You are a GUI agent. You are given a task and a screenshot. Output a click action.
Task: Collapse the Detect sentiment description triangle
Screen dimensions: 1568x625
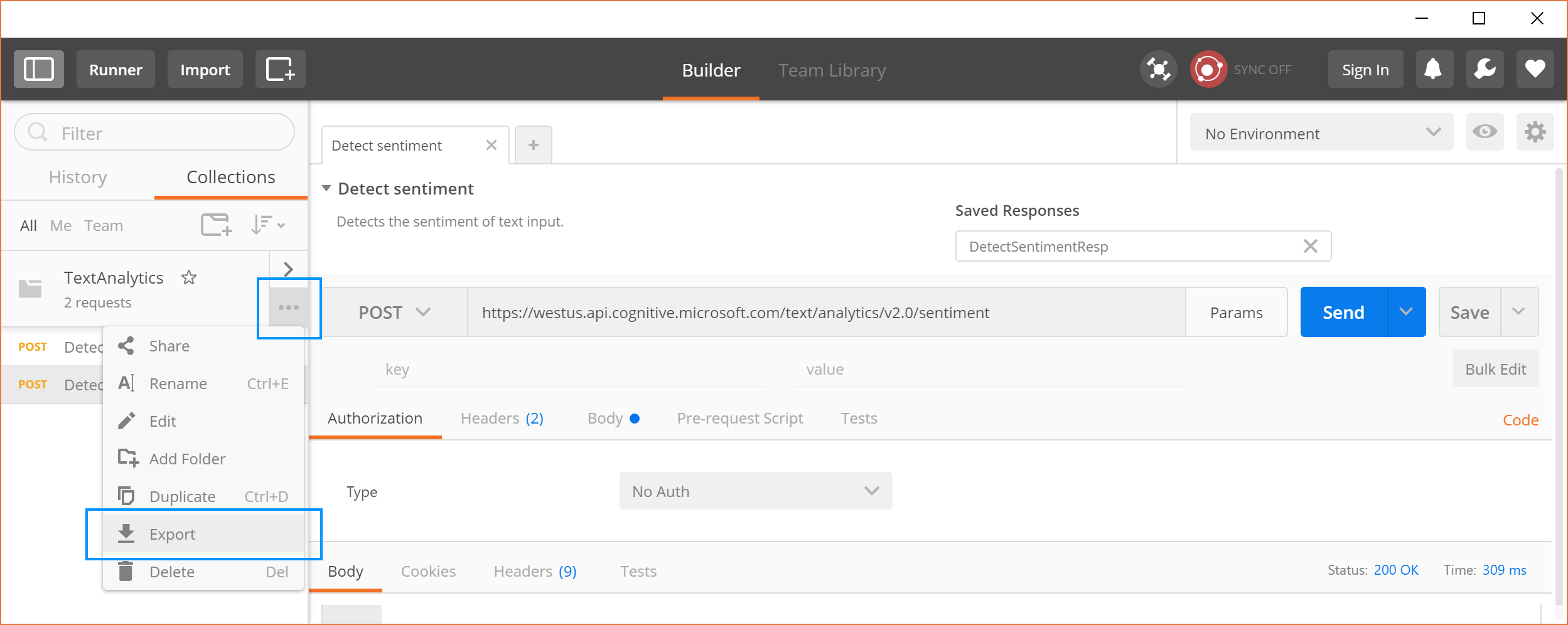[x=326, y=188]
